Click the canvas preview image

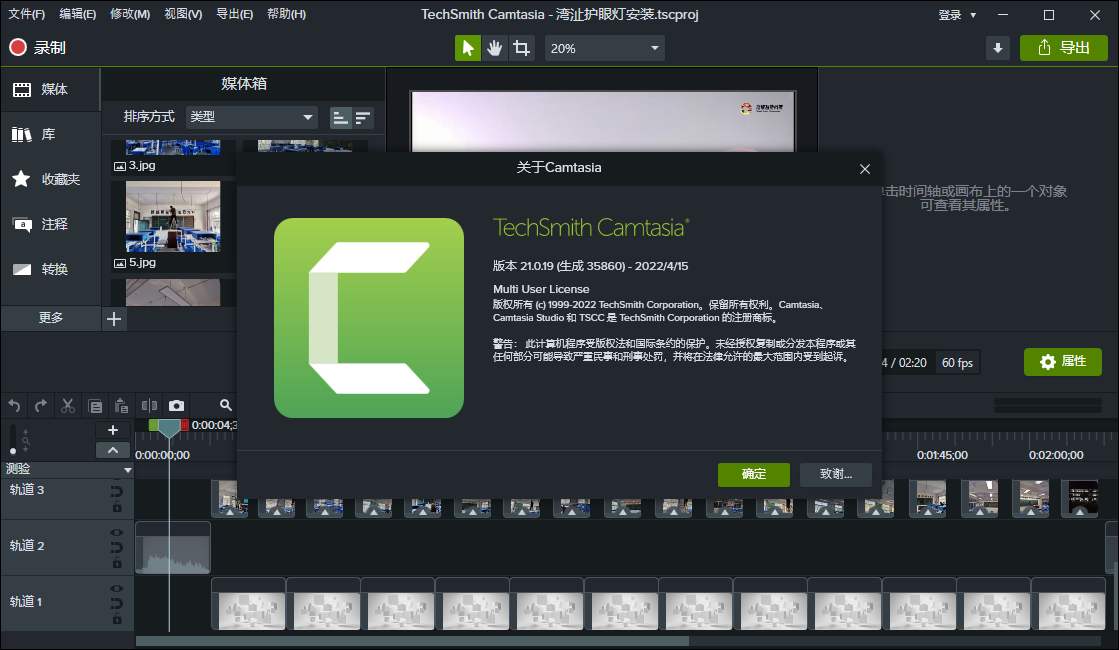point(603,121)
